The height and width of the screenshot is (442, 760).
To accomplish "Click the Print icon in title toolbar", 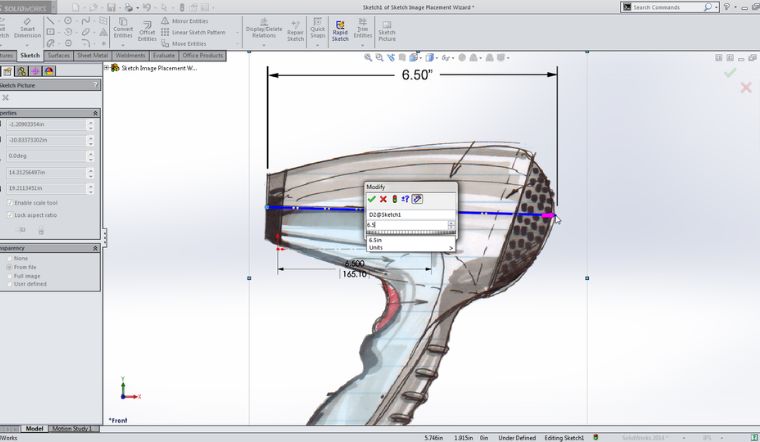I will click(x=128, y=7).
